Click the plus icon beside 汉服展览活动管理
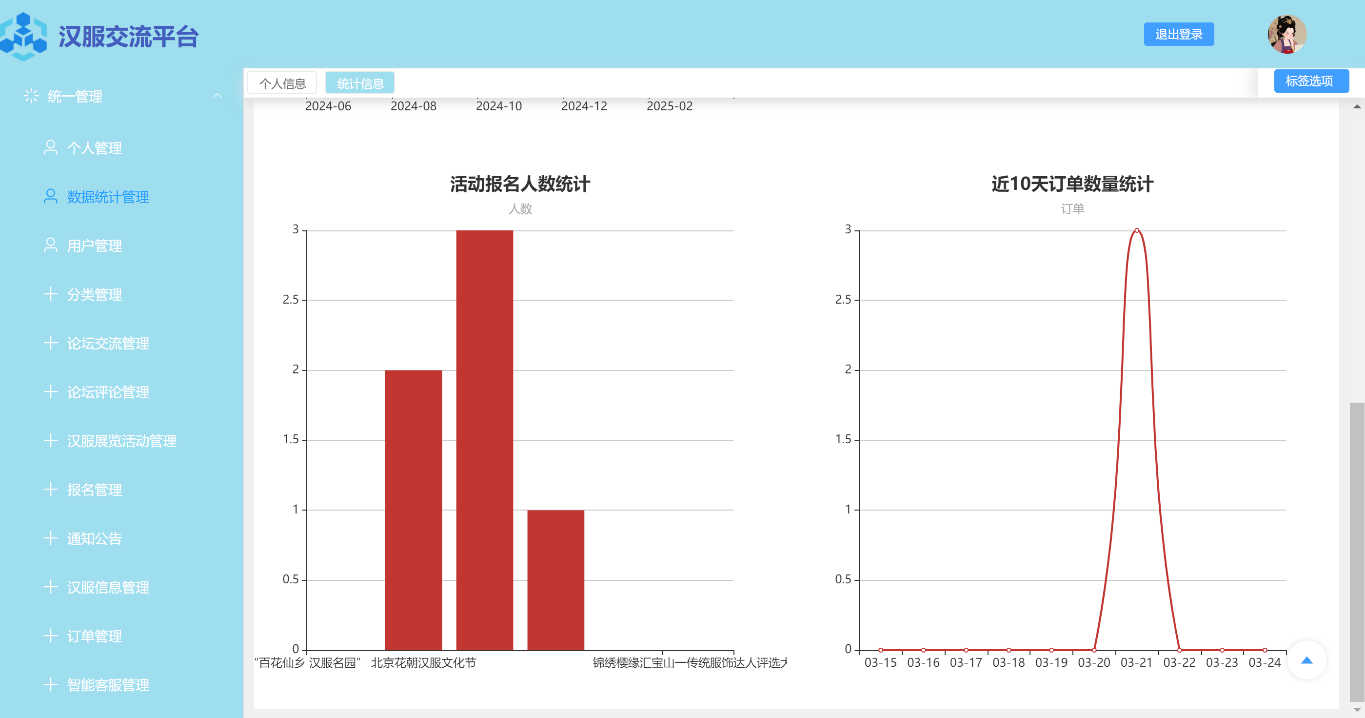The height and width of the screenshot is (718, 1365). click(x=50, y=441)
